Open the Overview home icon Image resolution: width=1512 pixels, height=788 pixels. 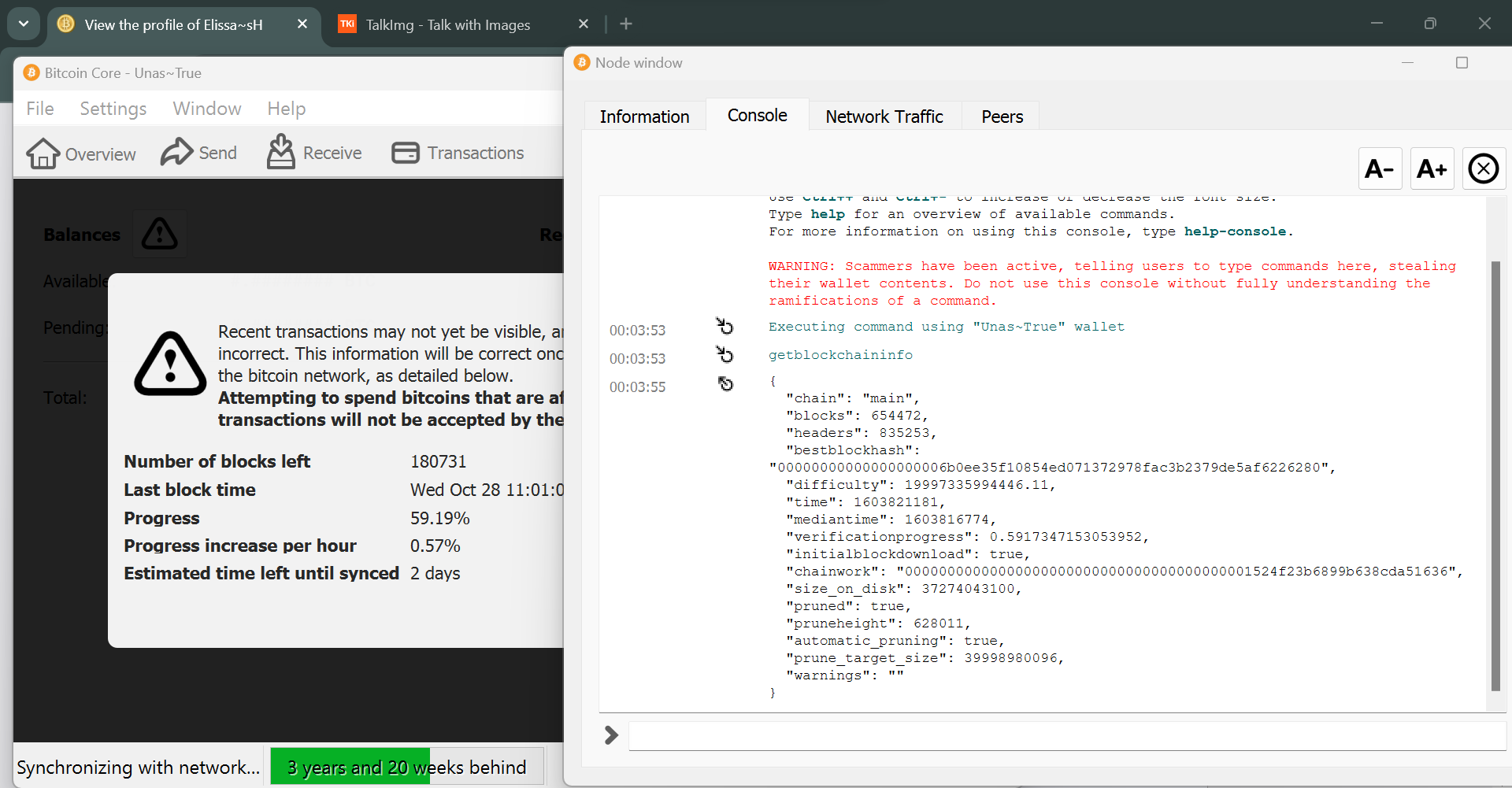point(43,154)
